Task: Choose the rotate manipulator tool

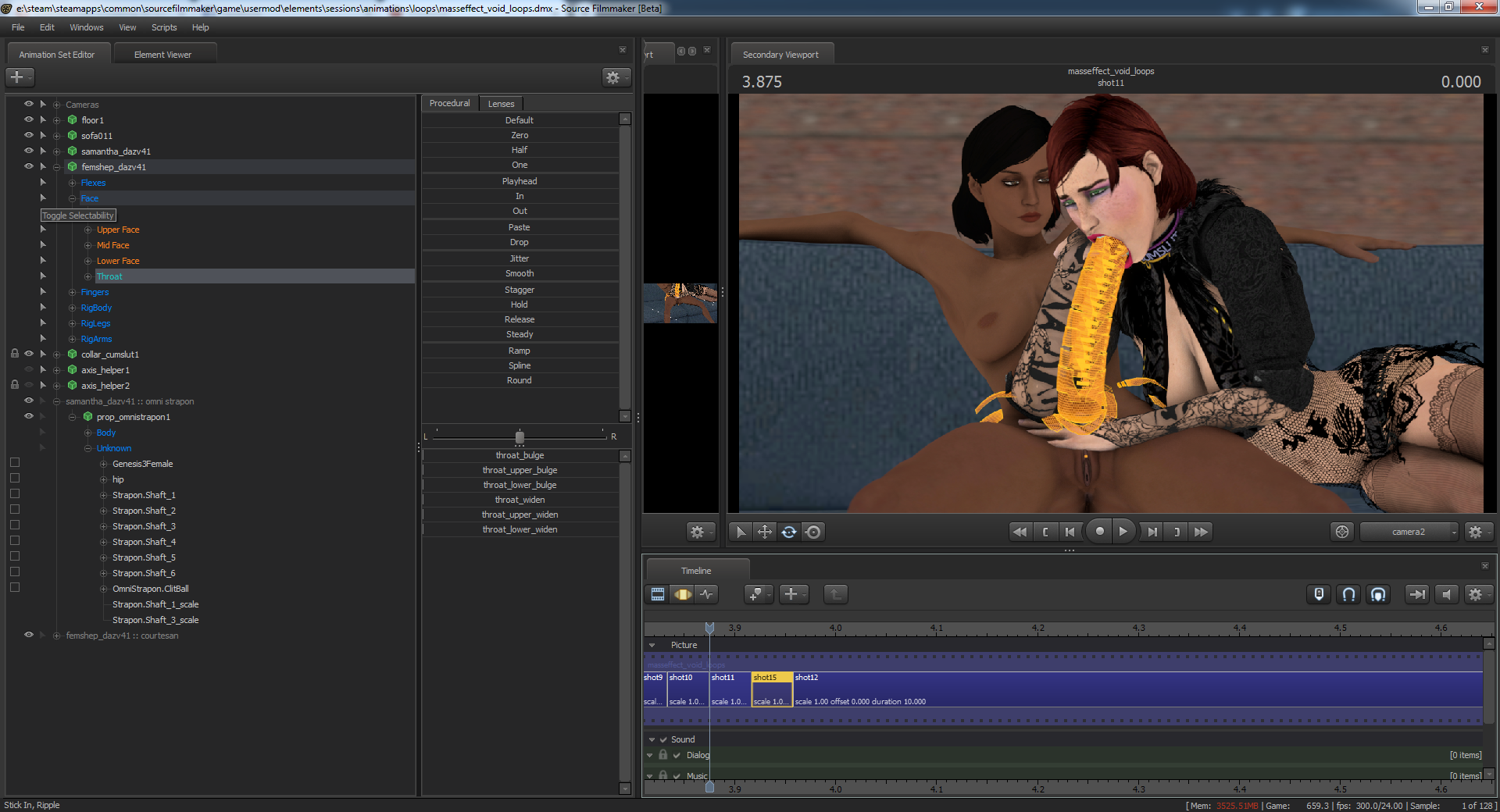Action: [x=789, y=532]
